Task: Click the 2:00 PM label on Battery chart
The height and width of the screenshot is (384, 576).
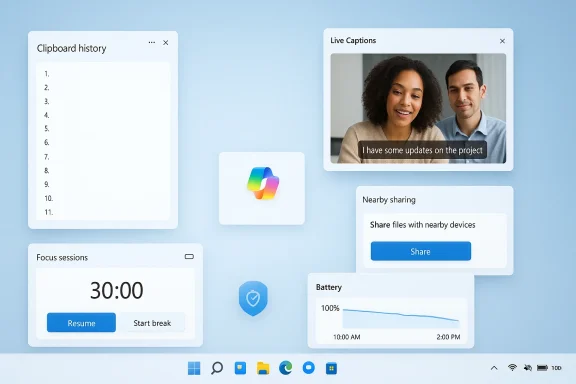Action: pos(448,337)
